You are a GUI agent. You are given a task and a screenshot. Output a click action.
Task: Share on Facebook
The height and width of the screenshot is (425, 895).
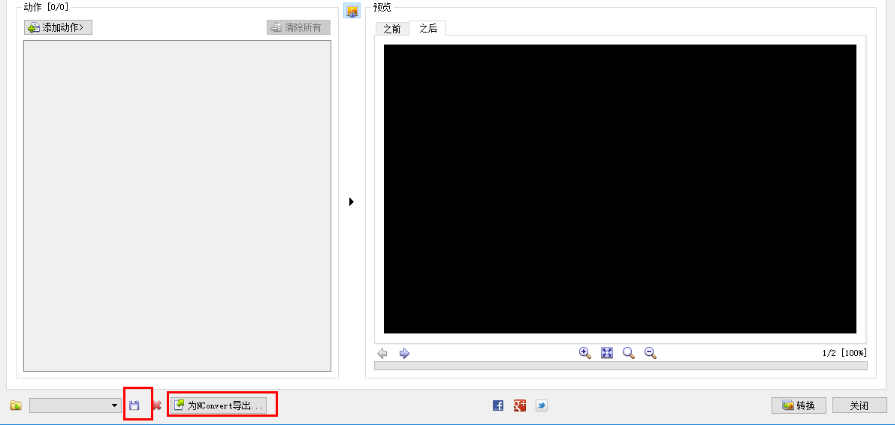click(498, 406)
